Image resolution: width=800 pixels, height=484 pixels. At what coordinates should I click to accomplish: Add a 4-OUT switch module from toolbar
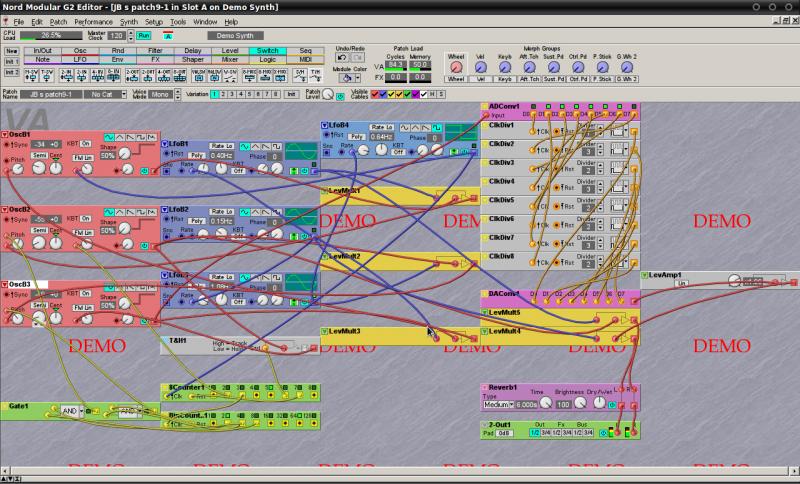[164, 76]
